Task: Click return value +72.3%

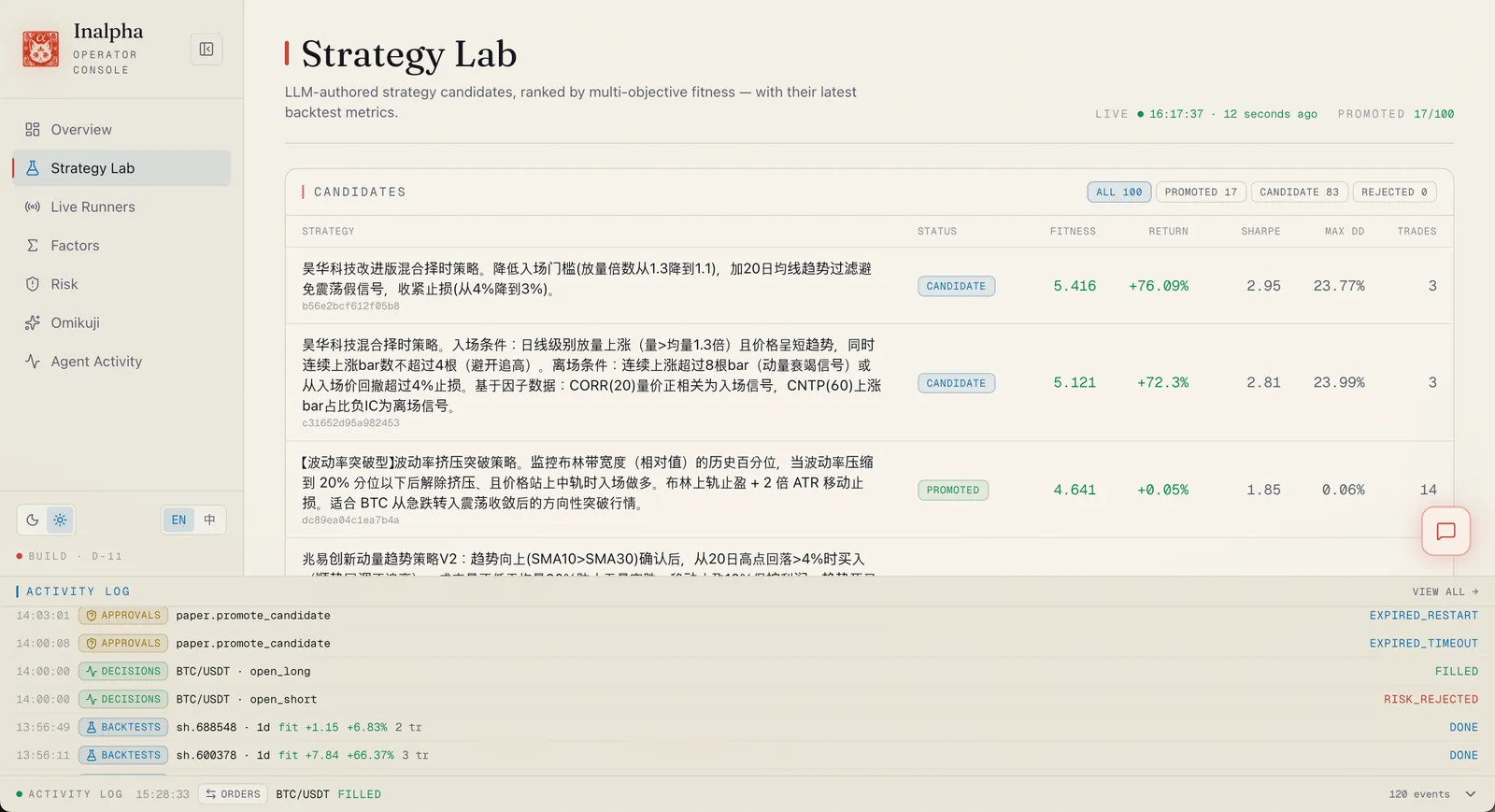Action: (x=1162, y=383)
